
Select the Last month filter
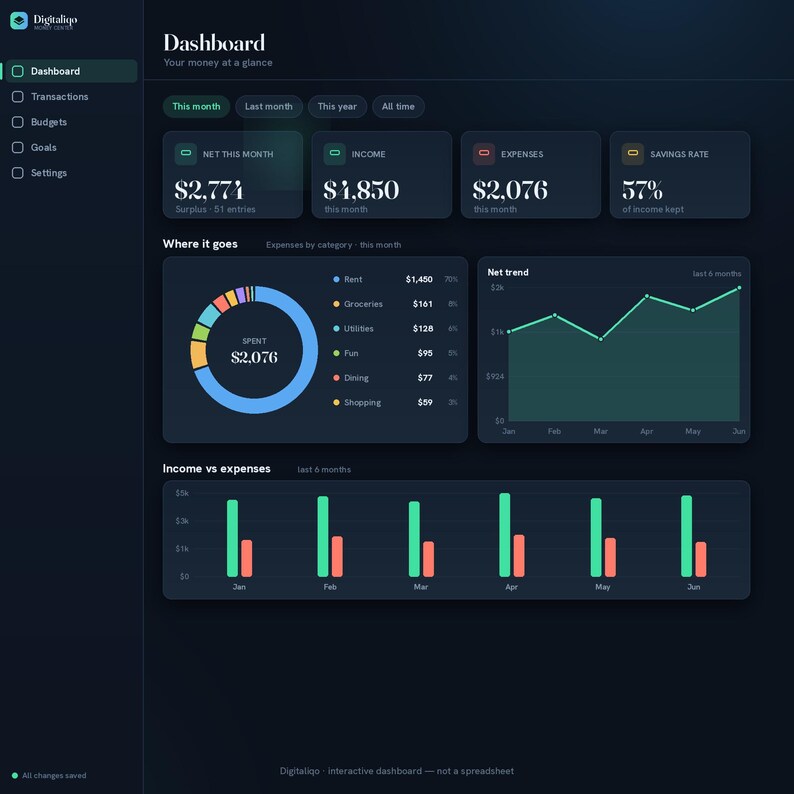click(x=269, y=106)
